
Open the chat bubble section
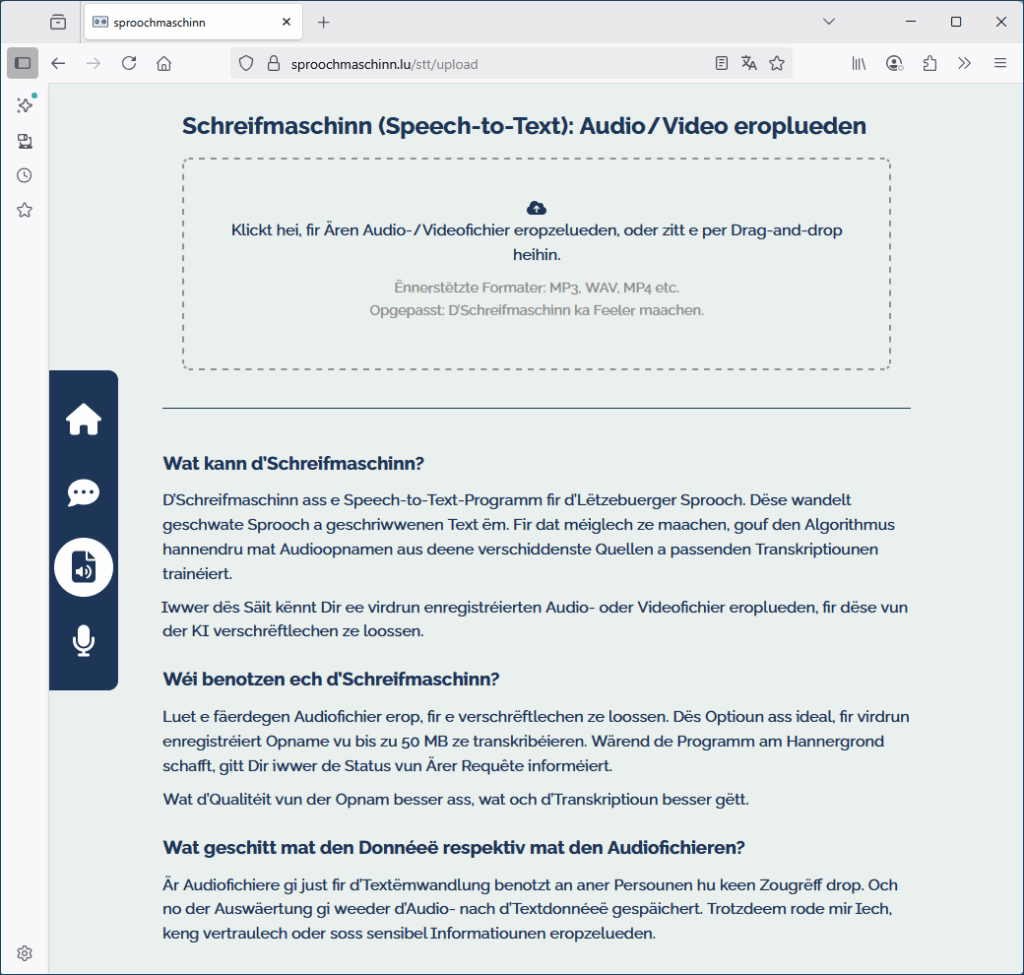(83, 493)
